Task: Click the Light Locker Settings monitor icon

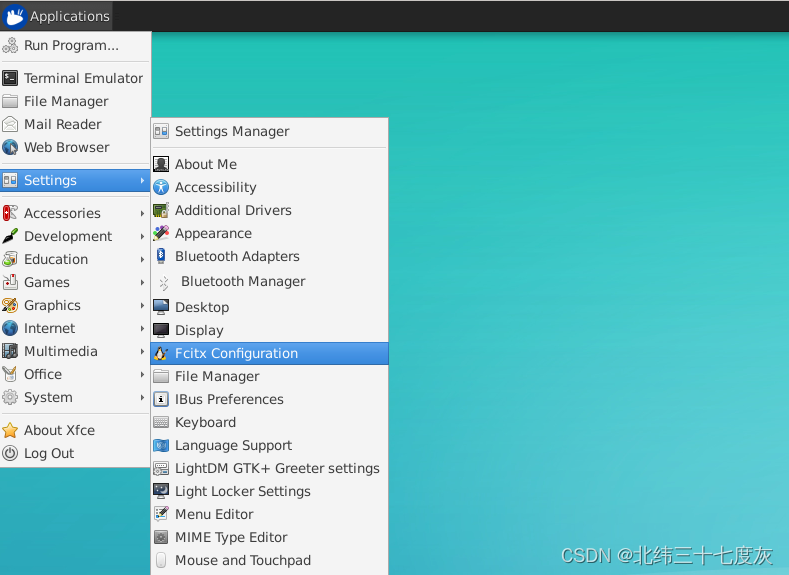Action: click(x=161, y=491)
